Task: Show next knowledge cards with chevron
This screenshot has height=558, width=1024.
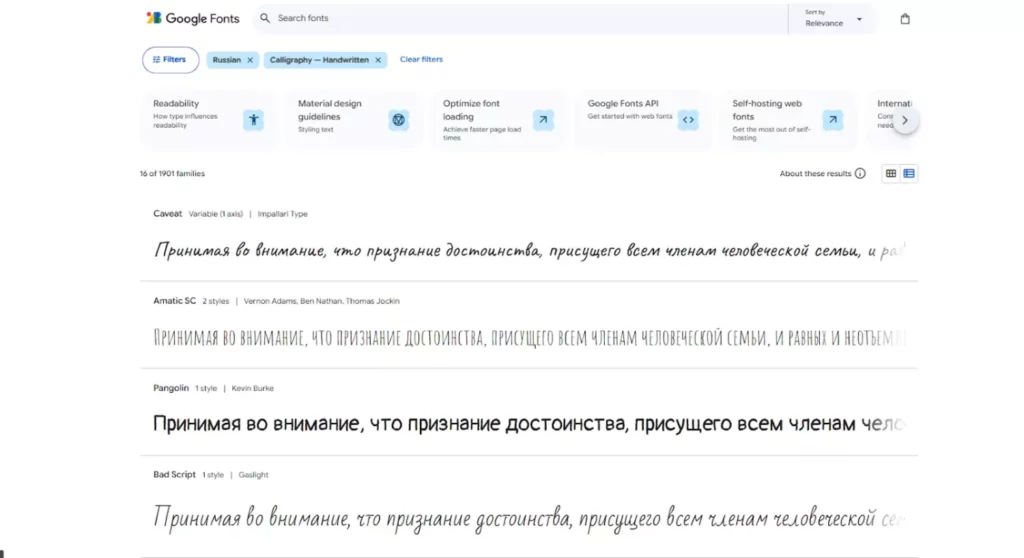Action: point(904,120)
